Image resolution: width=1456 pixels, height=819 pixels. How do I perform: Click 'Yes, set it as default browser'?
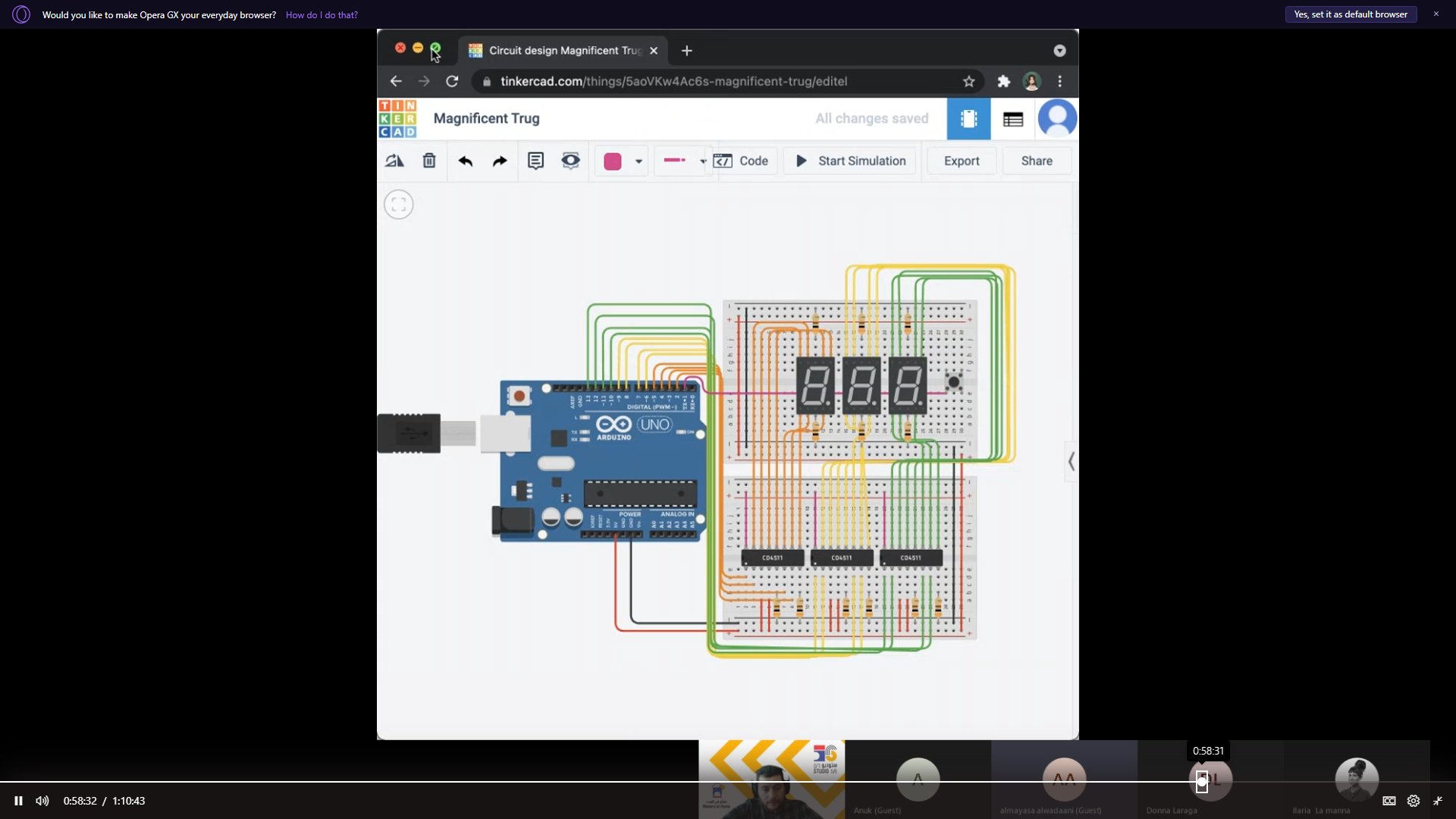pos(1351,14)
